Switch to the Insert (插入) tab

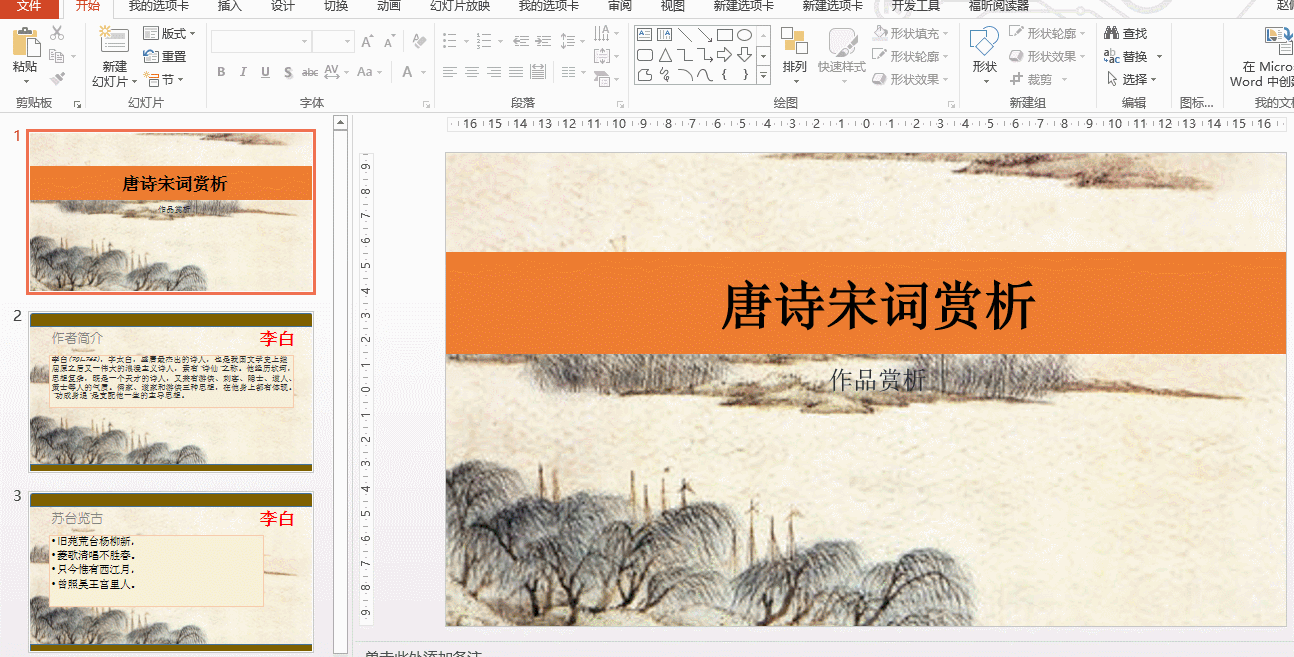click(229, 6)
